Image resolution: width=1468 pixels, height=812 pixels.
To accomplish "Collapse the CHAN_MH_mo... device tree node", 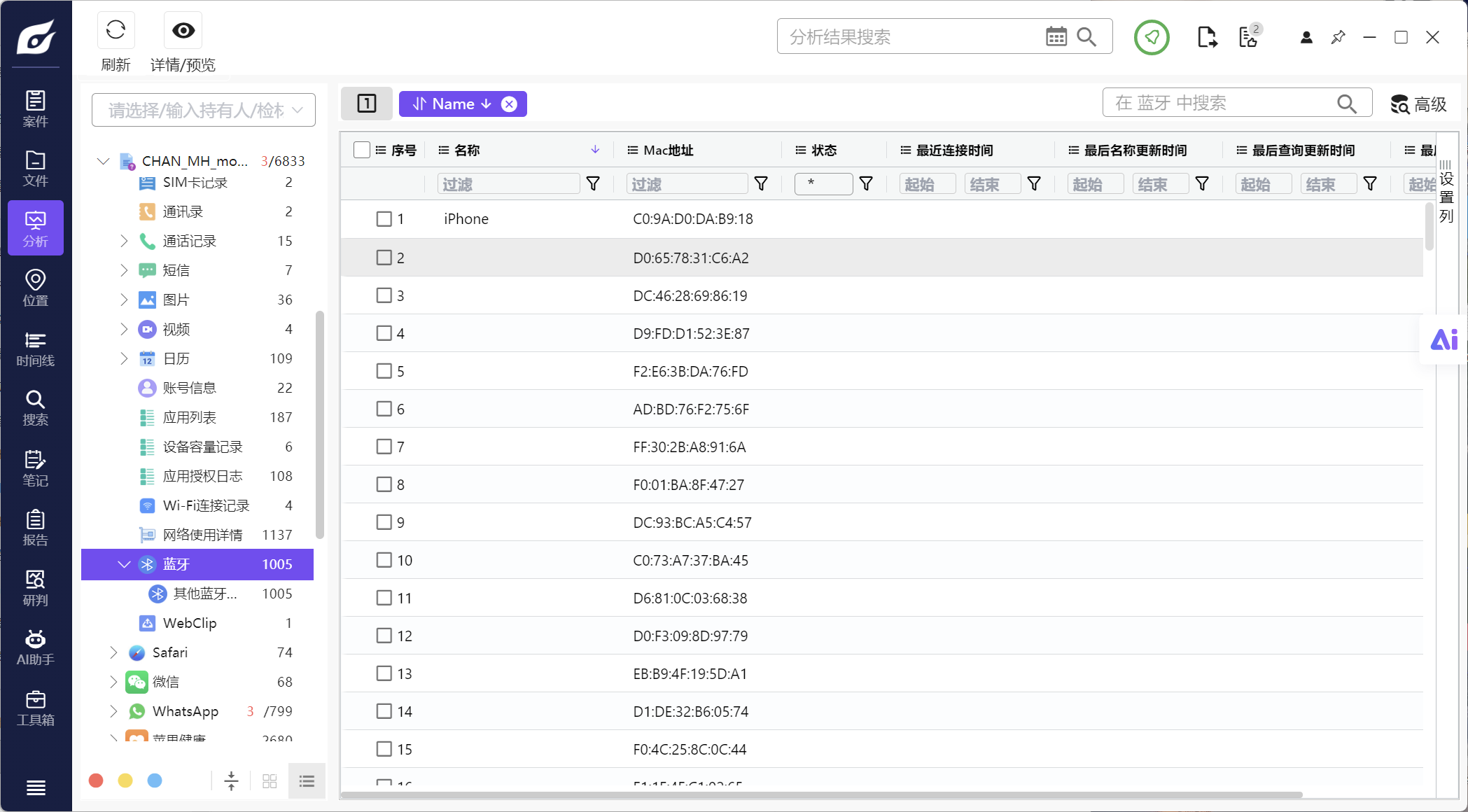I will click(104, 161).
